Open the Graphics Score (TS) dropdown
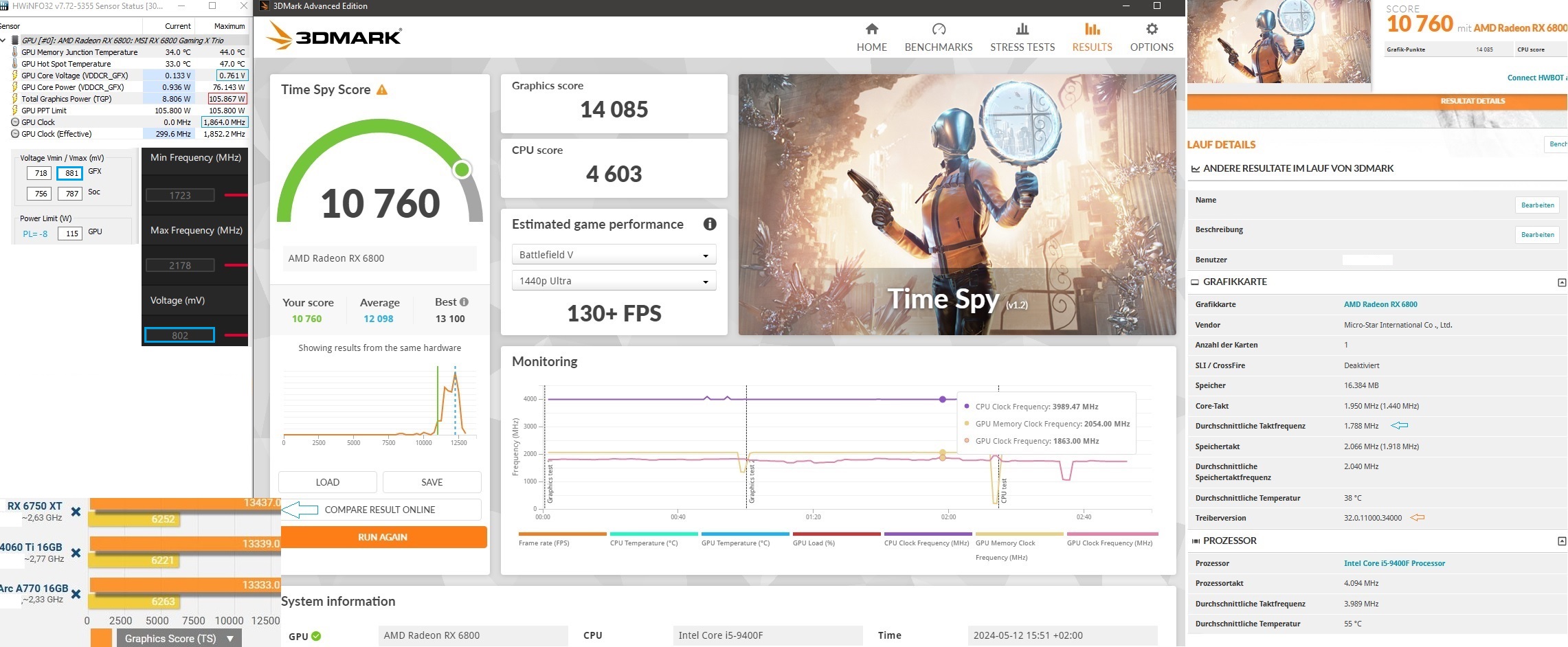Screen dimensions: 1568x647 tap(178, 638)
